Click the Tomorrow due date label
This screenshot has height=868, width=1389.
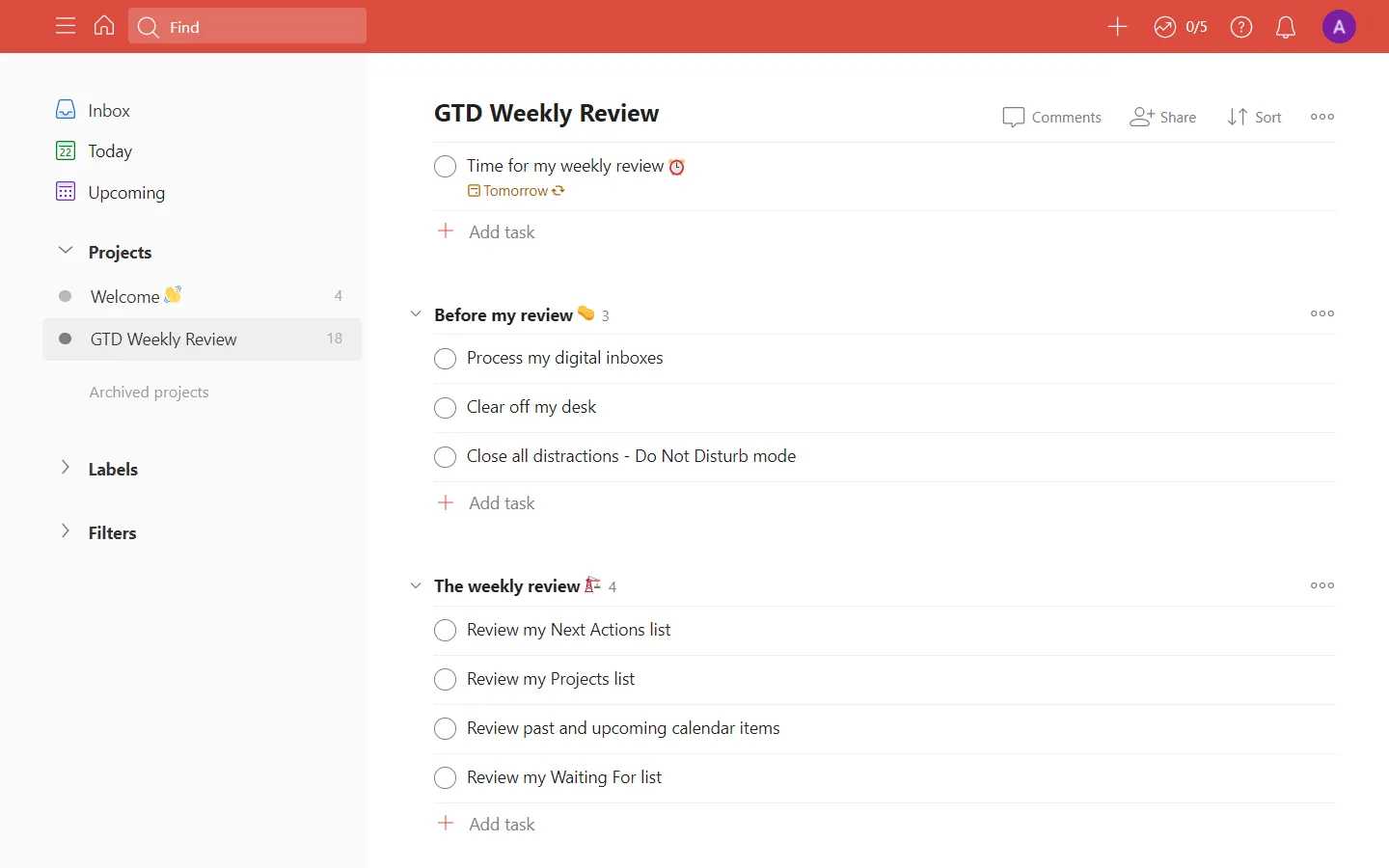pyautogui.click(x=515, y=191)
